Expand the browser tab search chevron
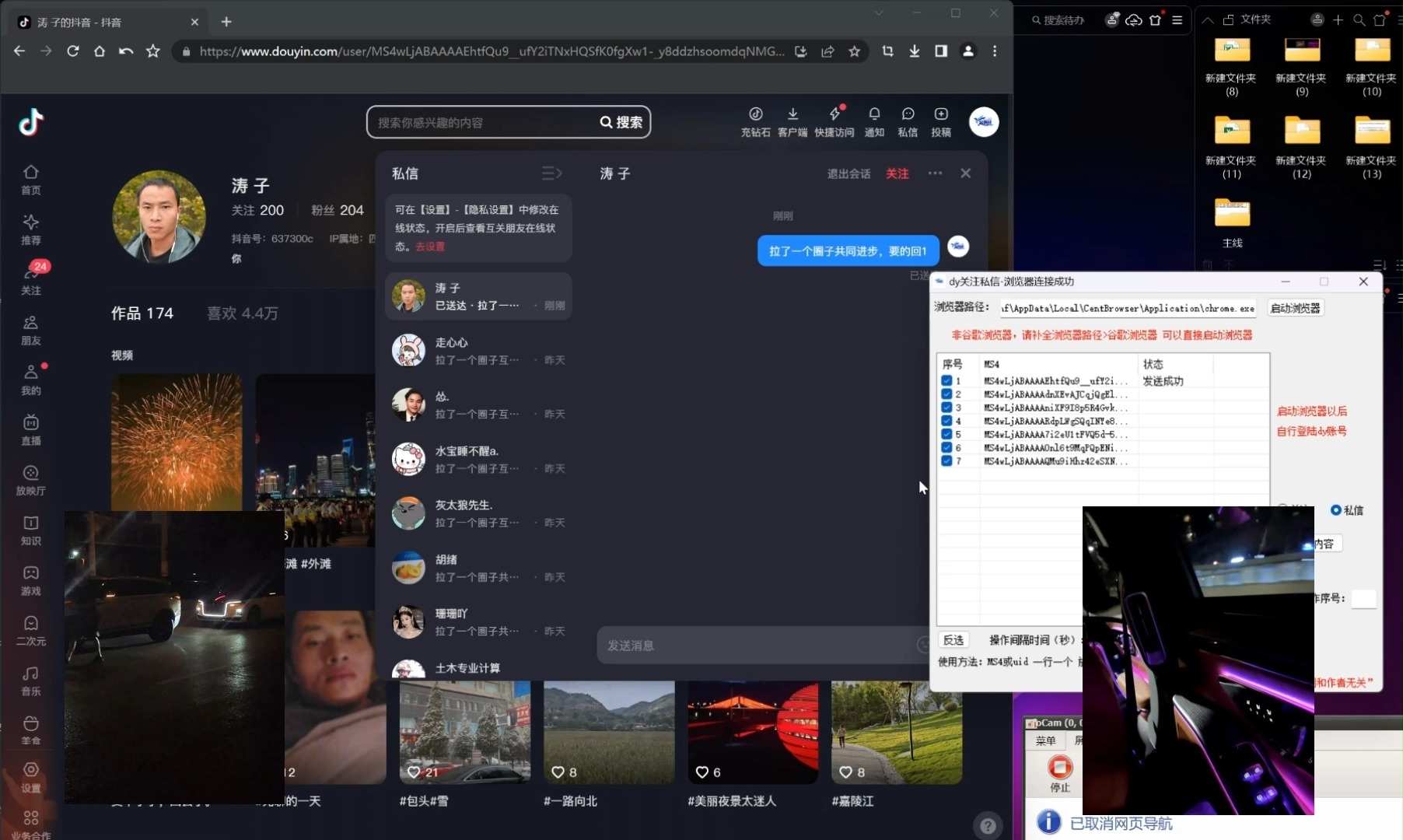The width and height of the screenshot is (1403, 840). (x=879, y=13)
